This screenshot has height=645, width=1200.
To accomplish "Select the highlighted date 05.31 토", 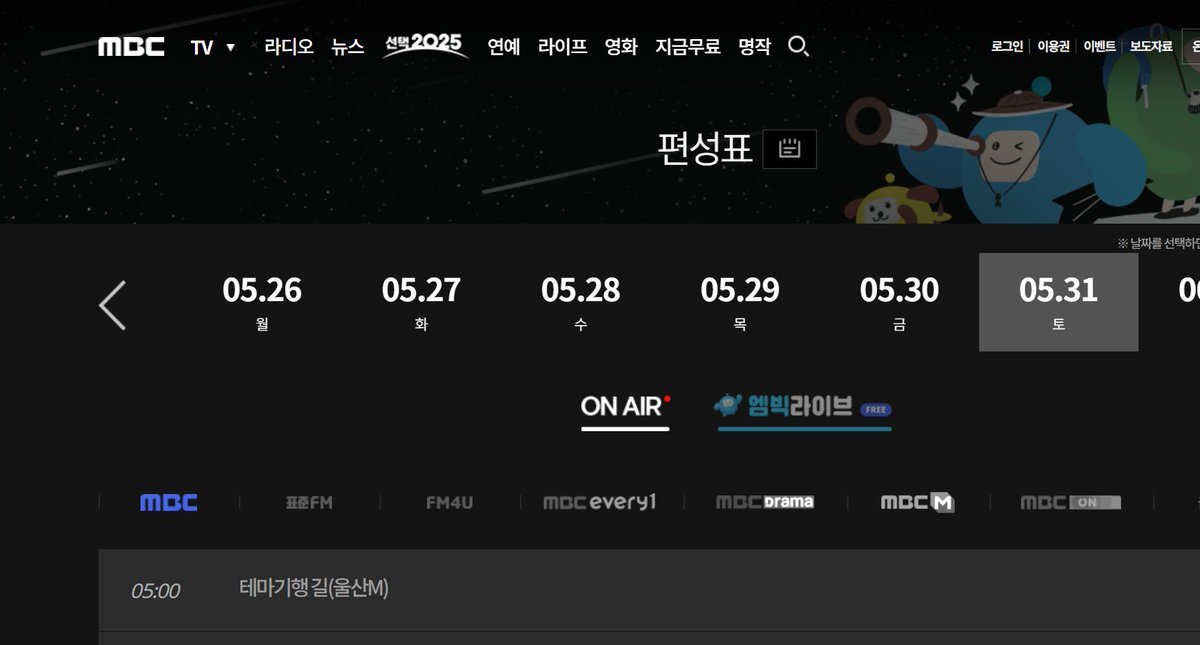I will pos(1058,302).
